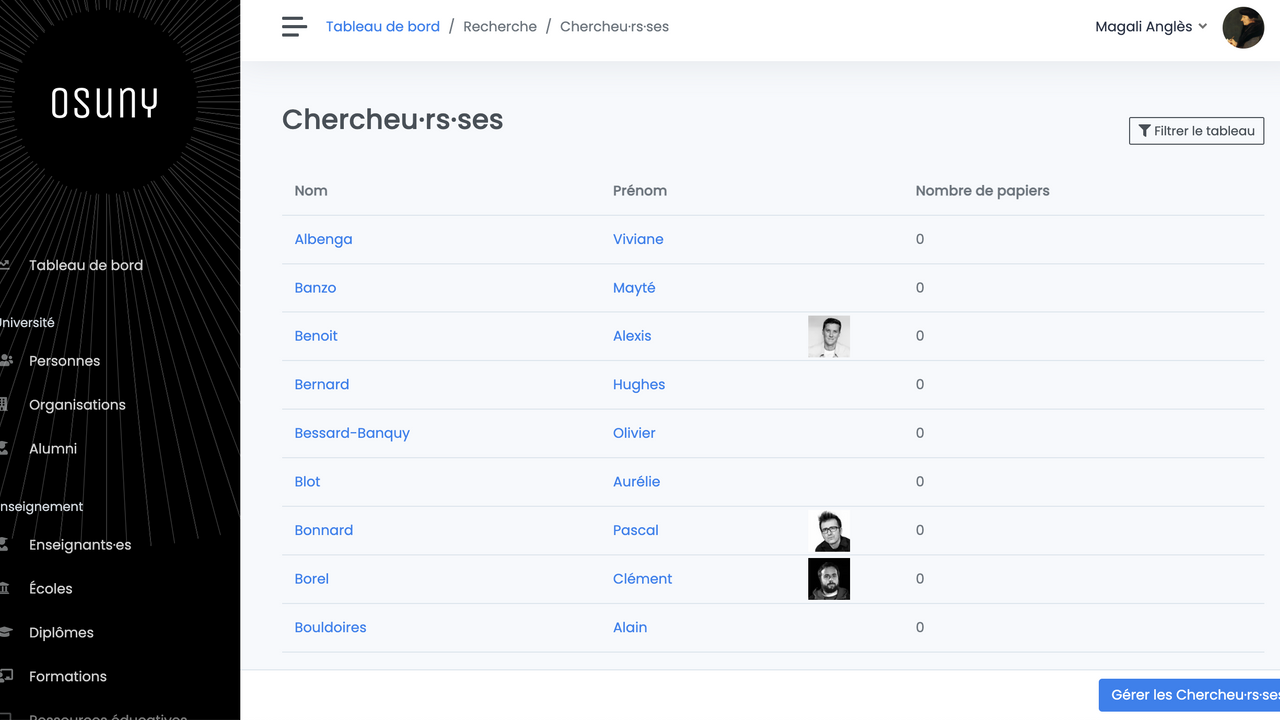Image resolution: width=1280 pixels, height=720 pixels.
Task: Go to Formations in sidebar
Action: 68,677
